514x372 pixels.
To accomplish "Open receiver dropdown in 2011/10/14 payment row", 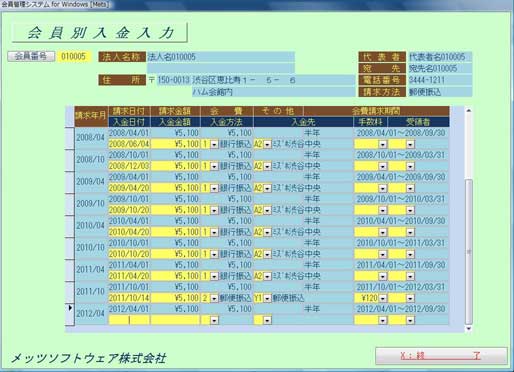I will (410, 298).
